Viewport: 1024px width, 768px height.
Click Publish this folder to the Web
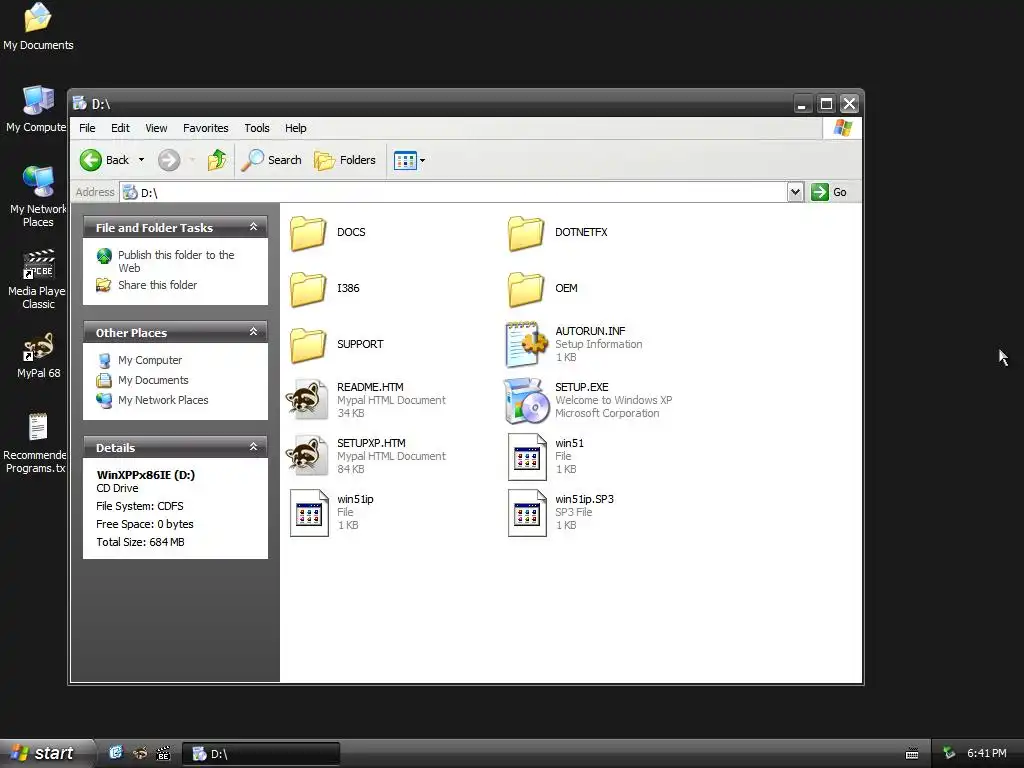[176, 261]
